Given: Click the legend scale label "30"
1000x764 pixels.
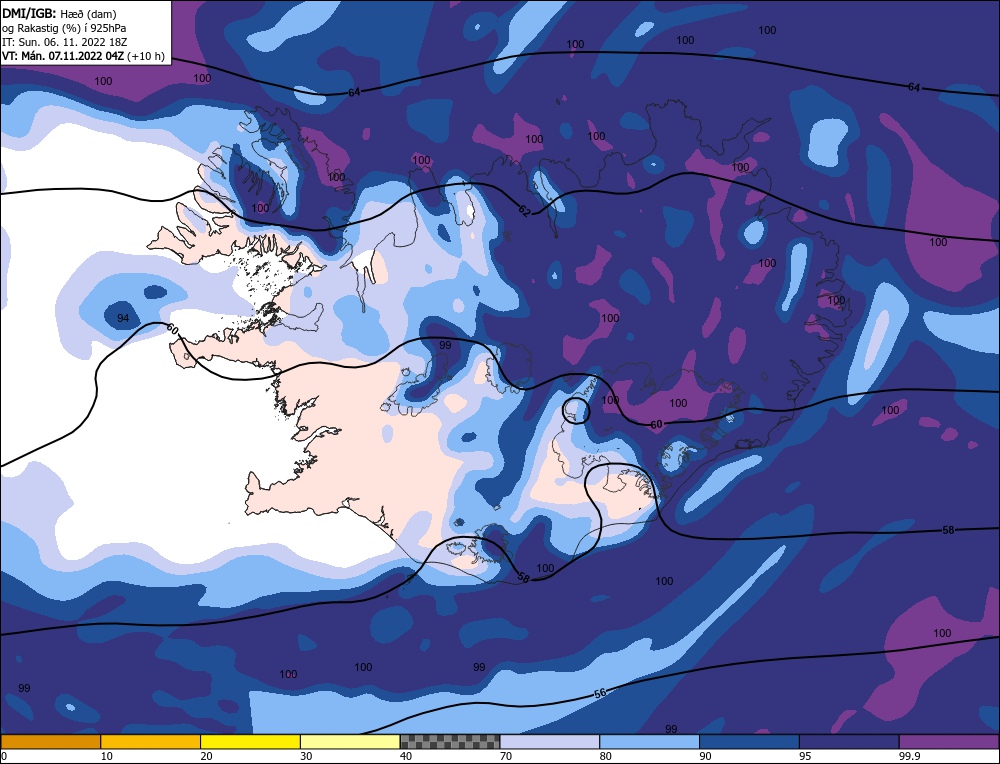Looking at the screenshot, I should point(306,756).
